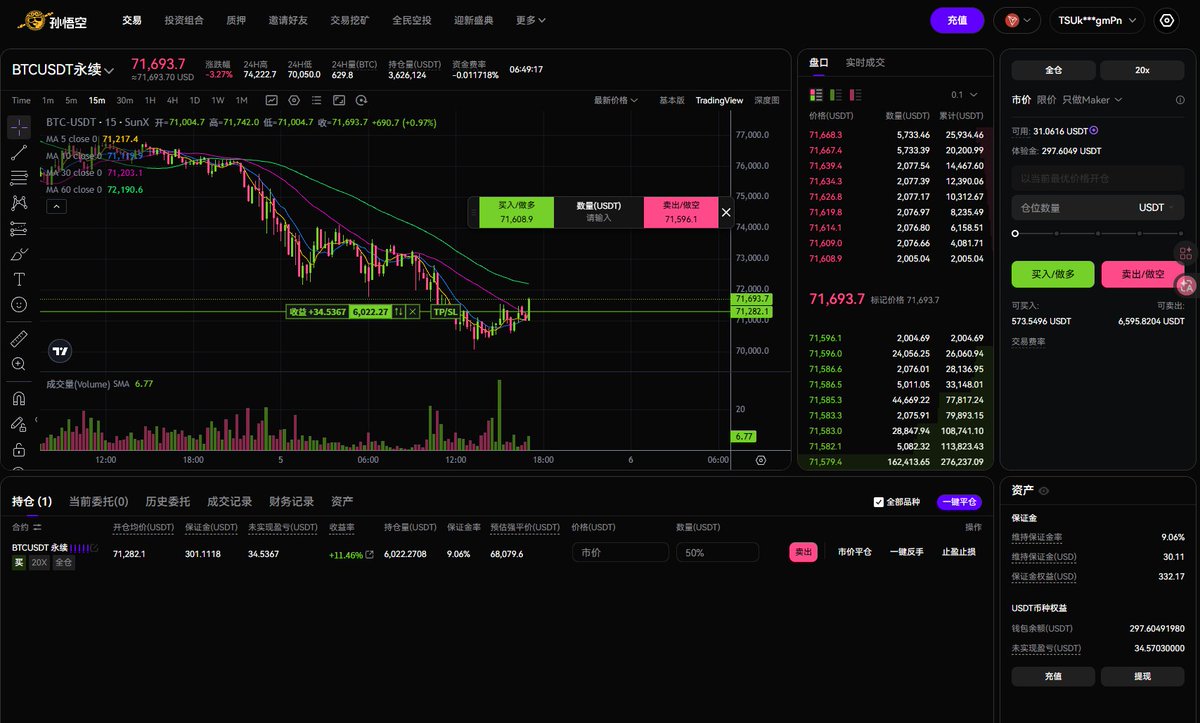Expand the 只做Maker order type dropdown
The image size is (1200, 723).
[x=1092, y=99]
